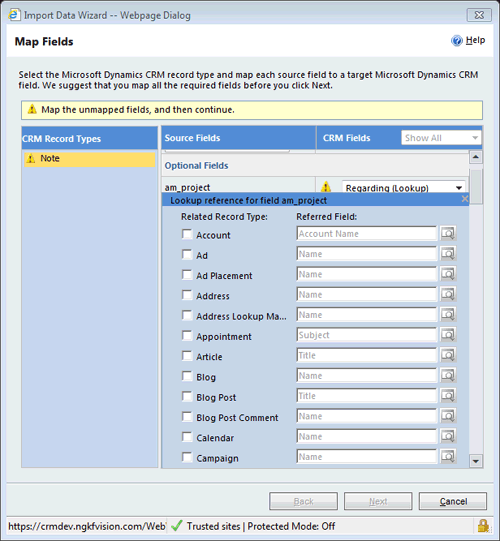
Task: Open lookup icon in Address row
Action: (x=448, y=295)
